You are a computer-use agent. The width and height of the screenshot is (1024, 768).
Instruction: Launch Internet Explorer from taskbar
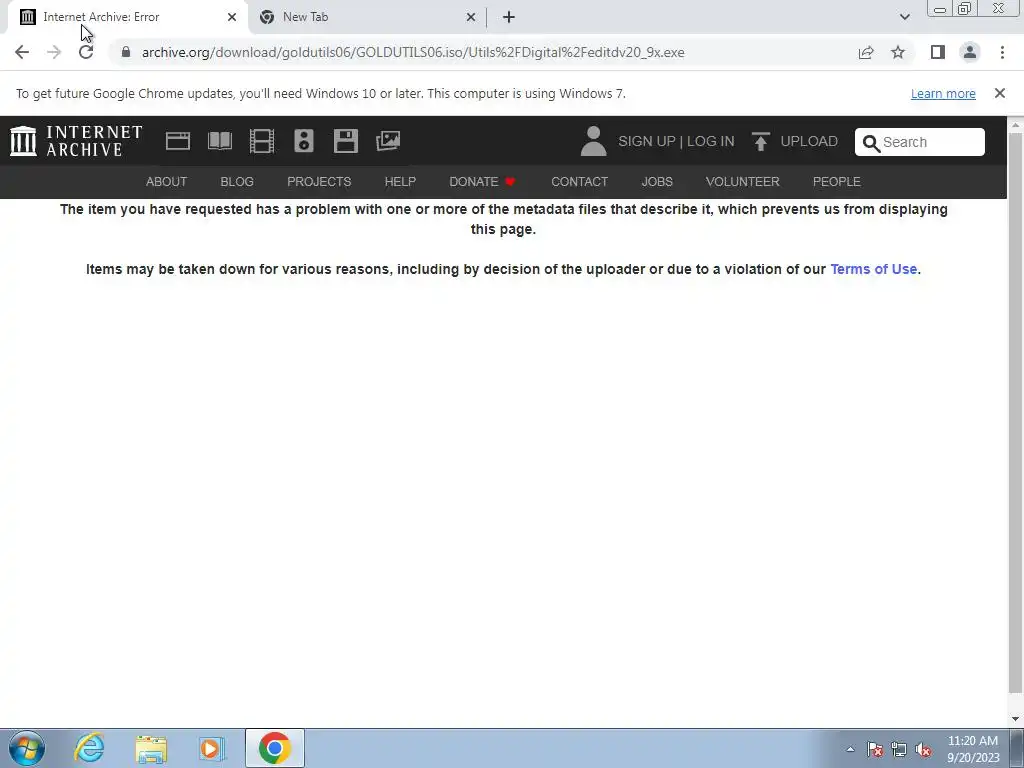tap(89, 748)
